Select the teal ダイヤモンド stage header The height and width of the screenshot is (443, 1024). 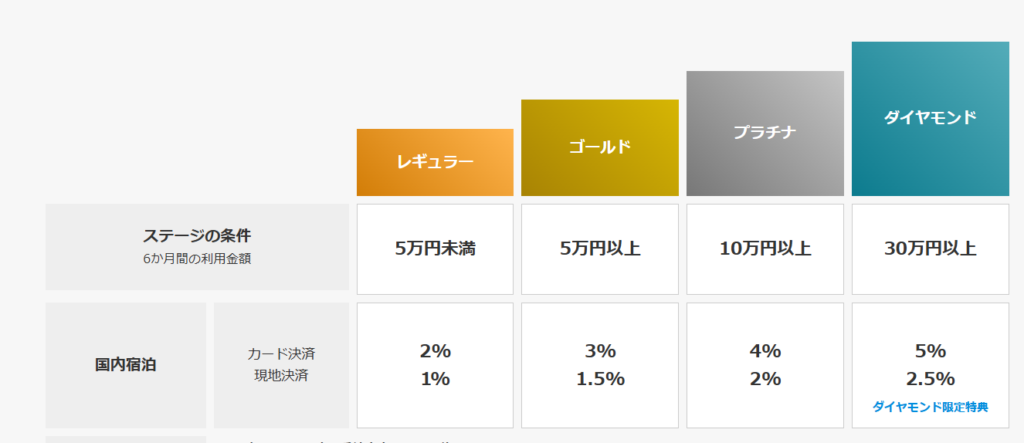coord(930,118)
